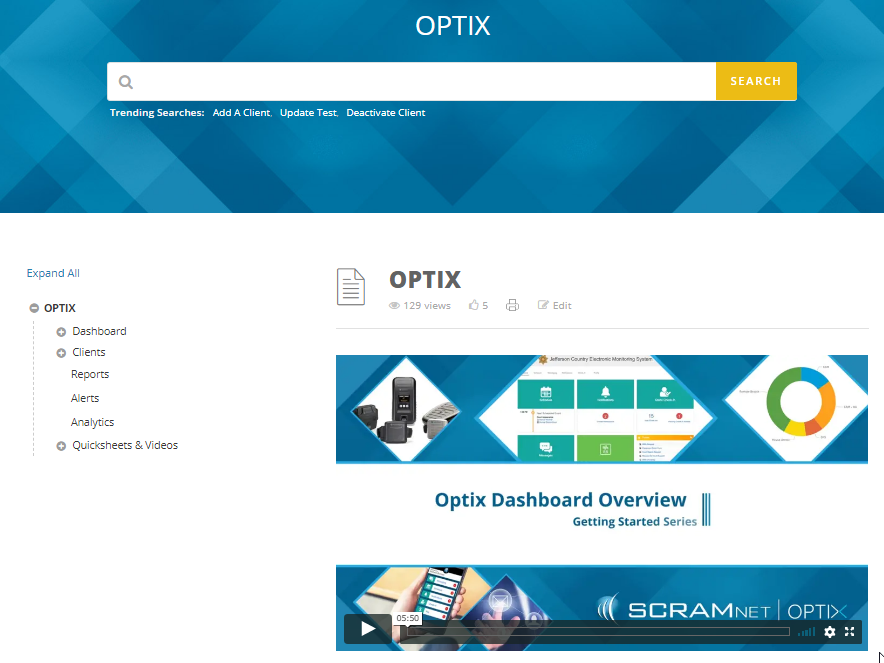Expand the Dashboard tree node
The image size is (884, 663).
(61, 332)
